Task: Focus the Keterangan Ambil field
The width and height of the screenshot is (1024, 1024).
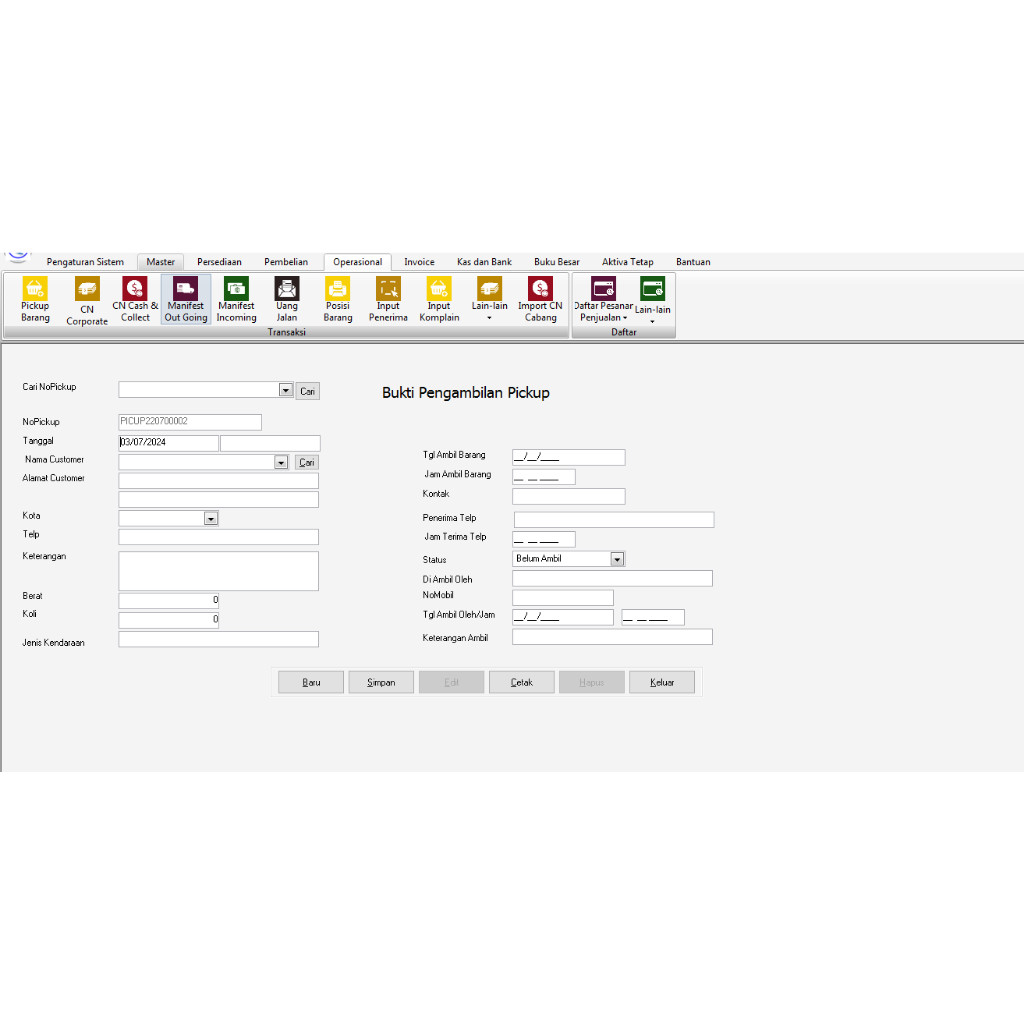Action: point(613,637)
